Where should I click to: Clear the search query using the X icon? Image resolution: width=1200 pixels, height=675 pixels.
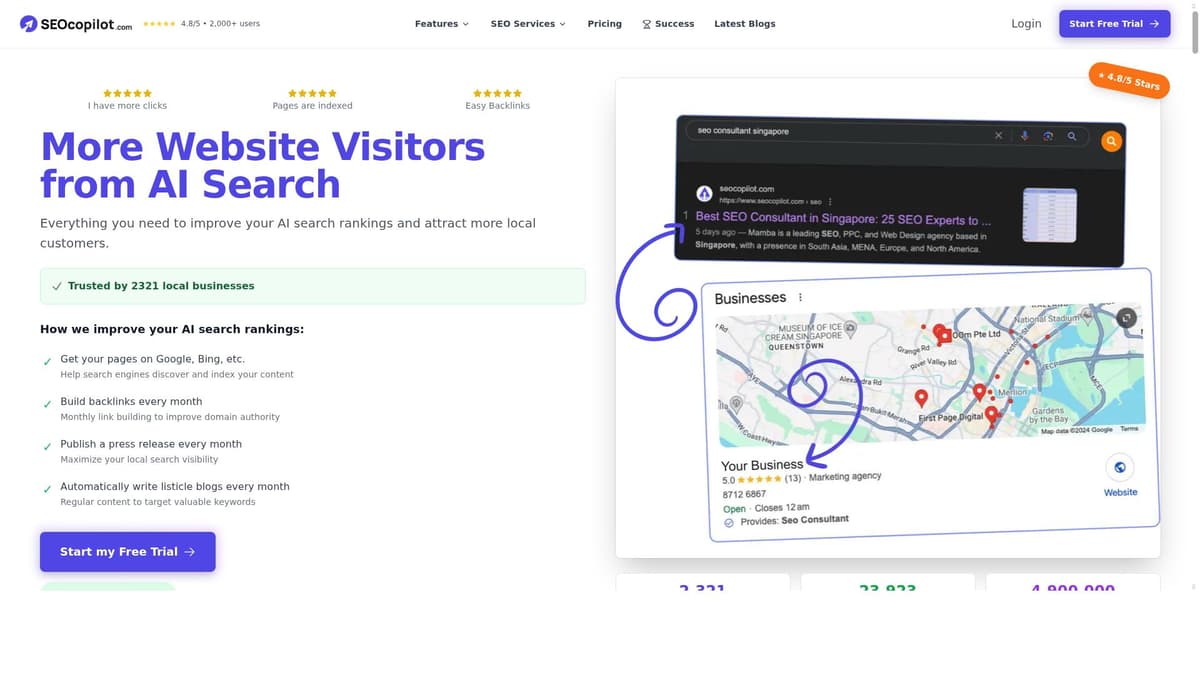tap(998, 135)
